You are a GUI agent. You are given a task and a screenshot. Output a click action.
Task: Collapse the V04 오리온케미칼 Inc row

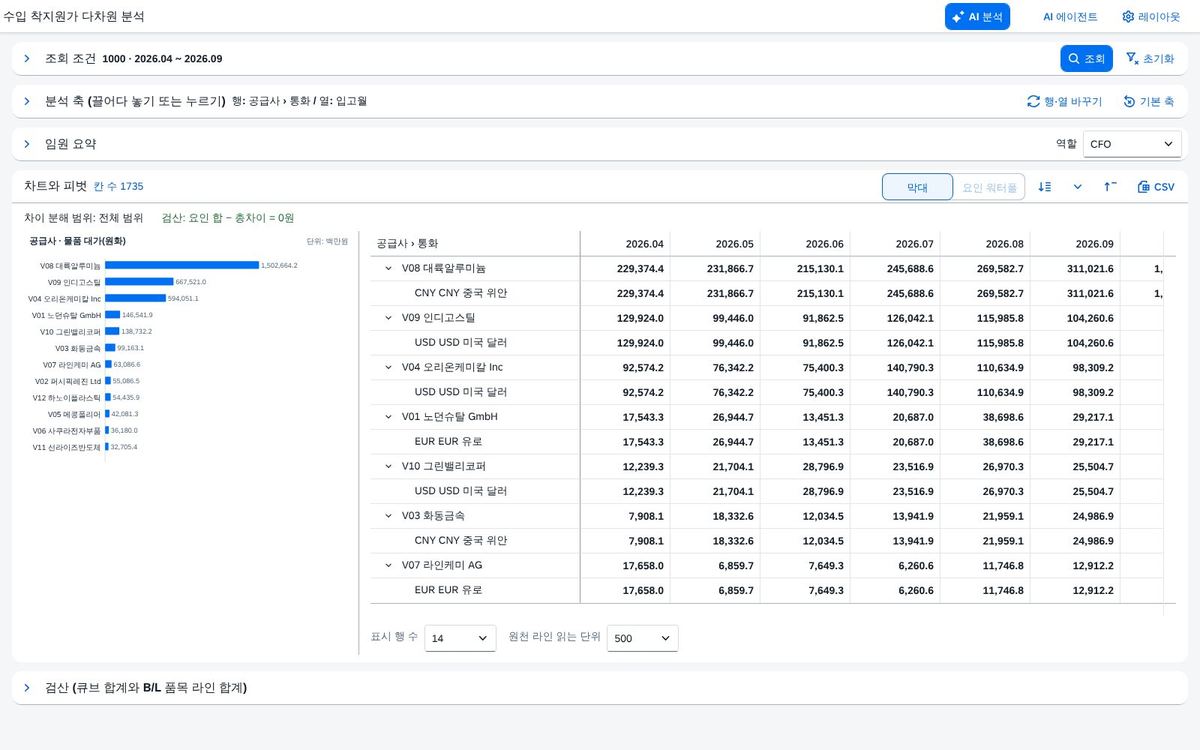[x=388, y=367]
